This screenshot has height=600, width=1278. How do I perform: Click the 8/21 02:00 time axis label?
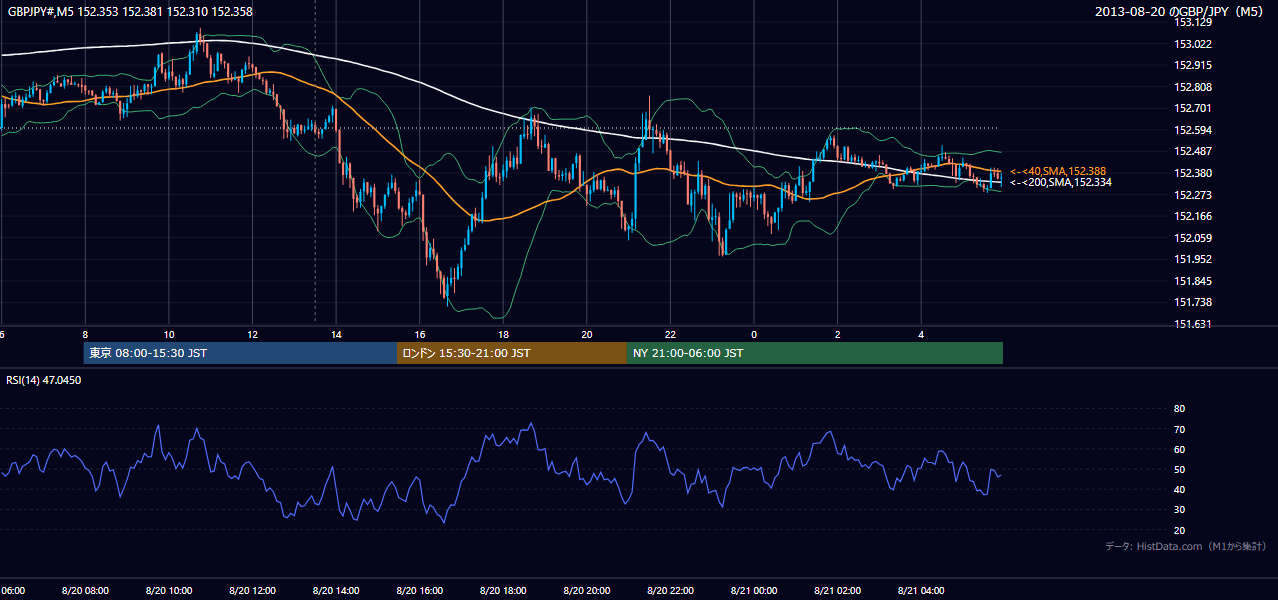tap(837, 591)
